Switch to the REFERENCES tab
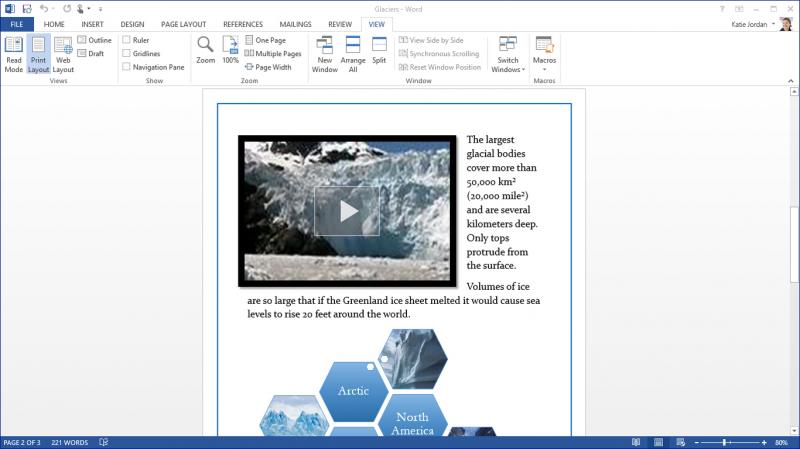 pos(243,24)
